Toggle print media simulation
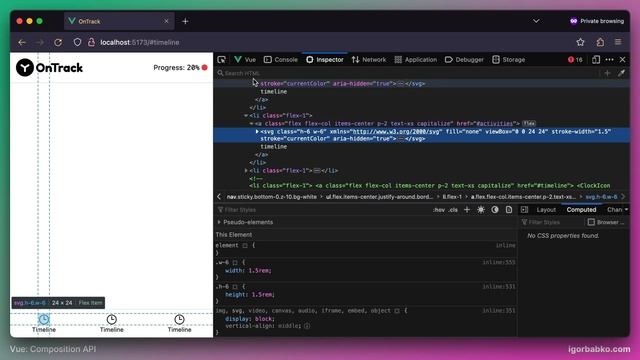The image size is (640, 360). [x=509, y=210]
